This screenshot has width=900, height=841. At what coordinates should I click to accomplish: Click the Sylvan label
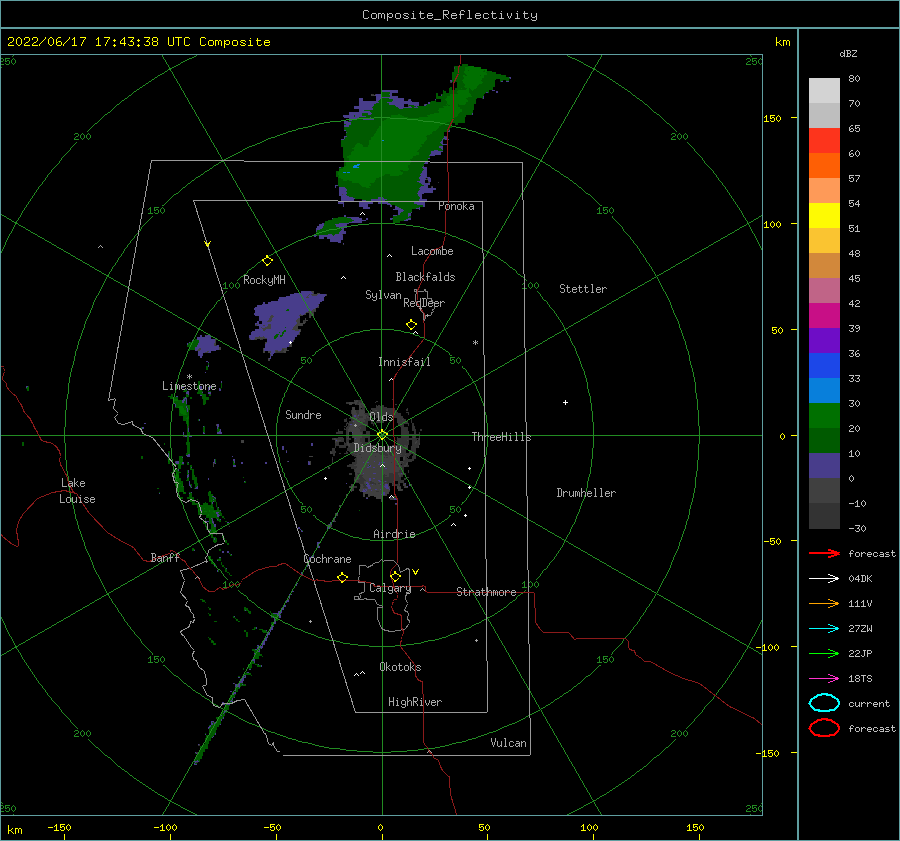[x=383, y=295]
